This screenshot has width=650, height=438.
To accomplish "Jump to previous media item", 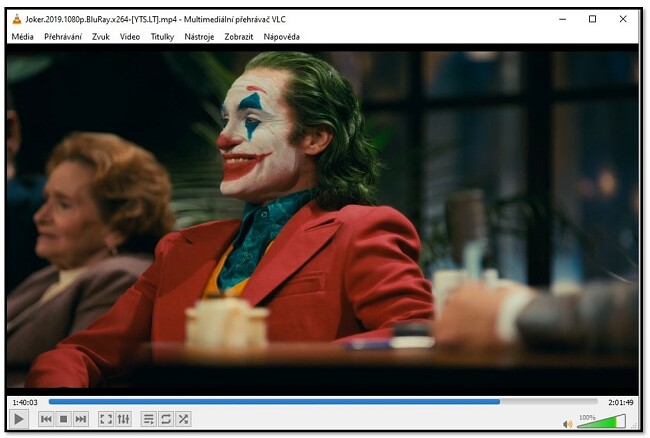I will click(x=46, y=419).
